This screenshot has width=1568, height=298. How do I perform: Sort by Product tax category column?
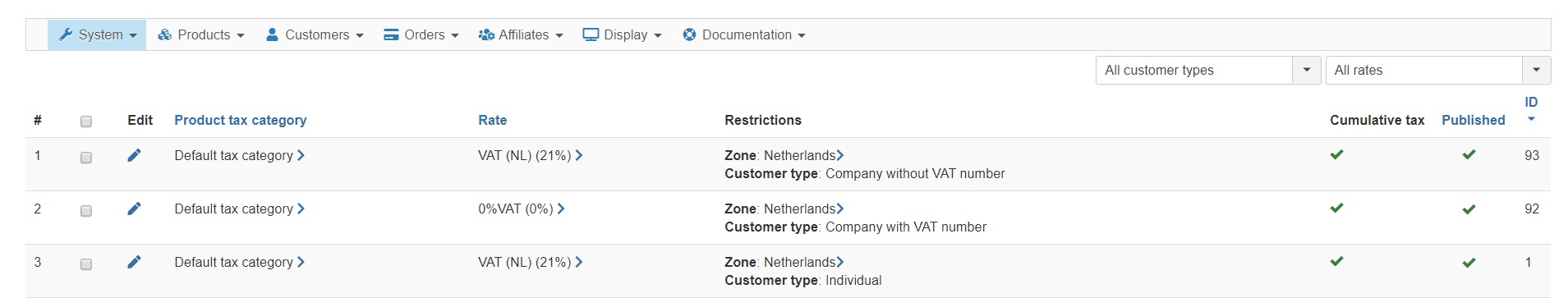point(241,120)
